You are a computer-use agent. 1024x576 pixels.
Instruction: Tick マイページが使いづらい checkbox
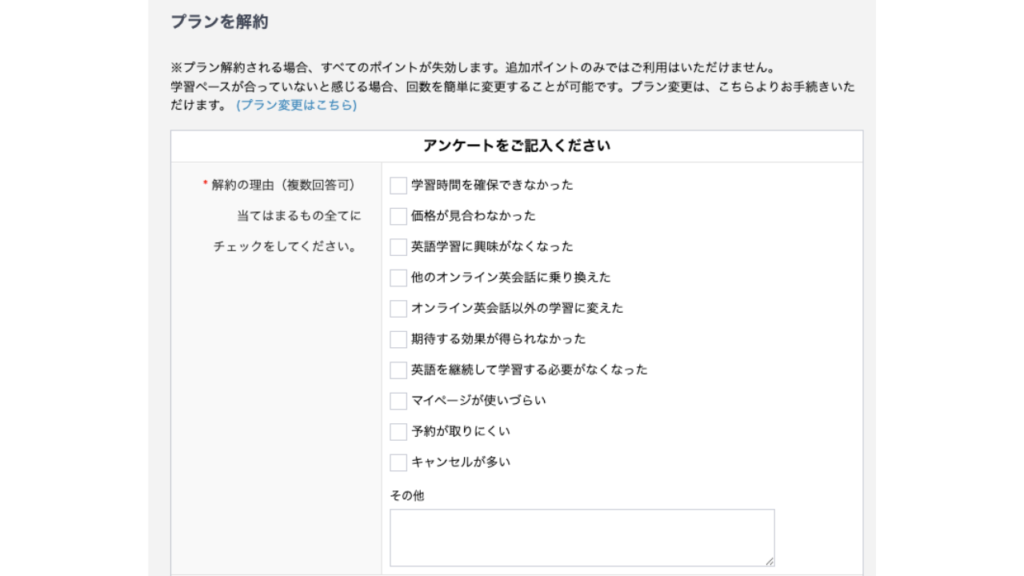[398, 401]
